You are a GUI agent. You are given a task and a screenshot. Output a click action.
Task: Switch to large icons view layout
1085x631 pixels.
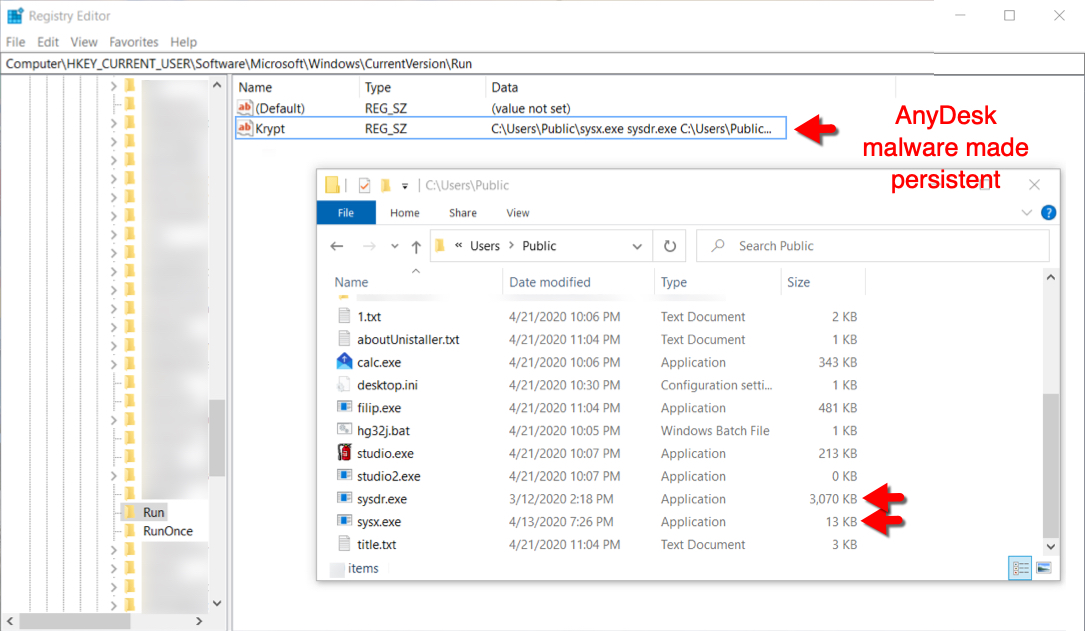1044,568
